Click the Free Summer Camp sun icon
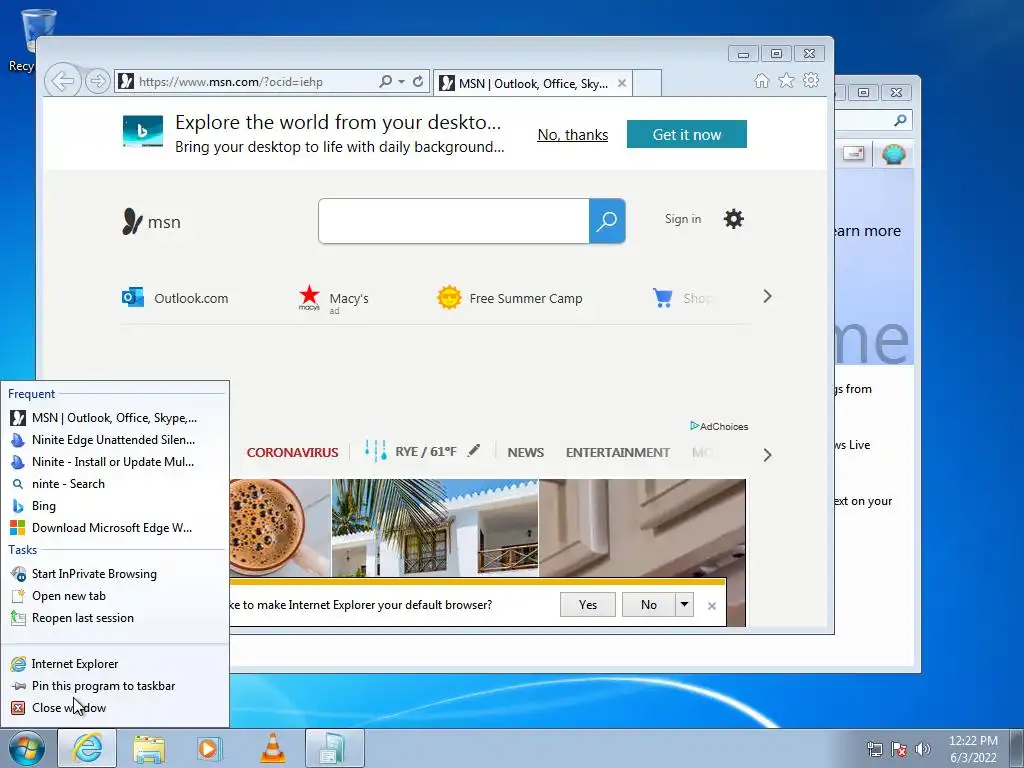The image size is (1024, 768). click(x=449, y=298)
